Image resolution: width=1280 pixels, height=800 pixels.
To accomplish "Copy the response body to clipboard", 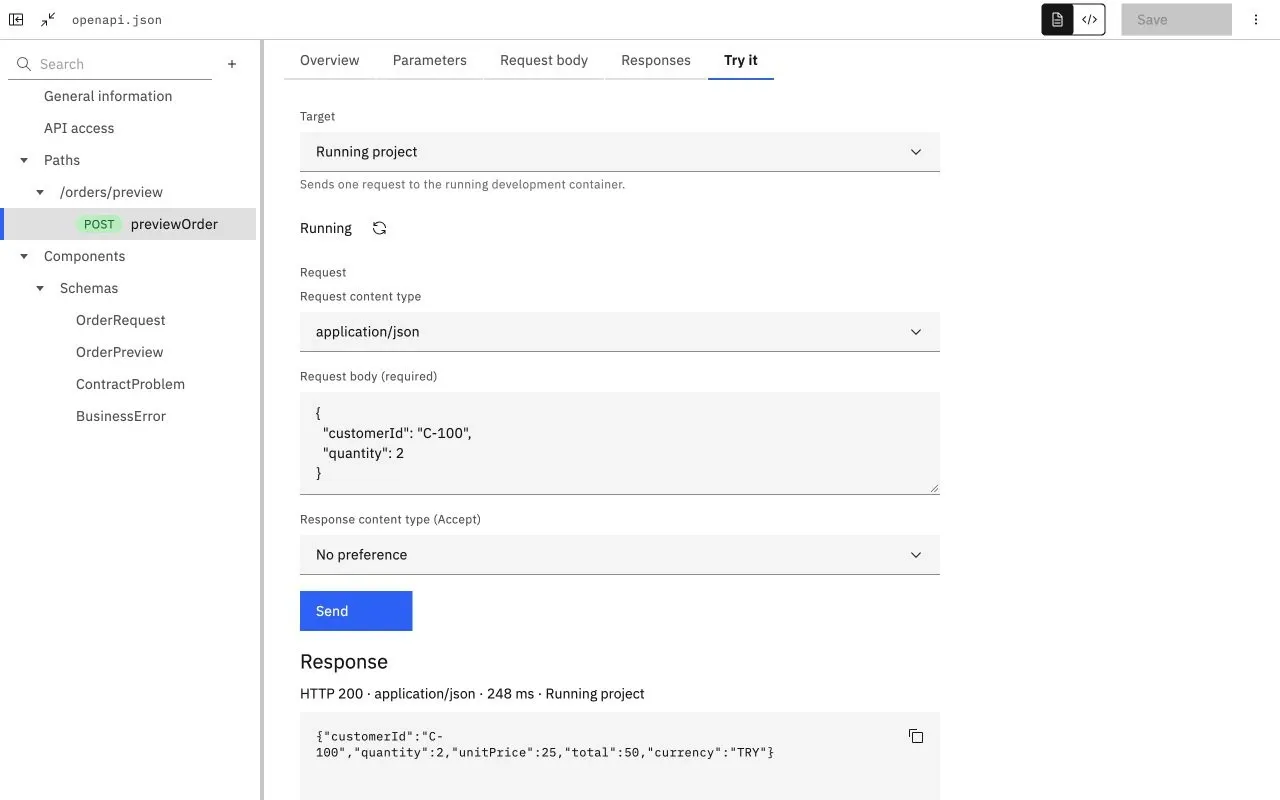I will [x=916, y=736].
